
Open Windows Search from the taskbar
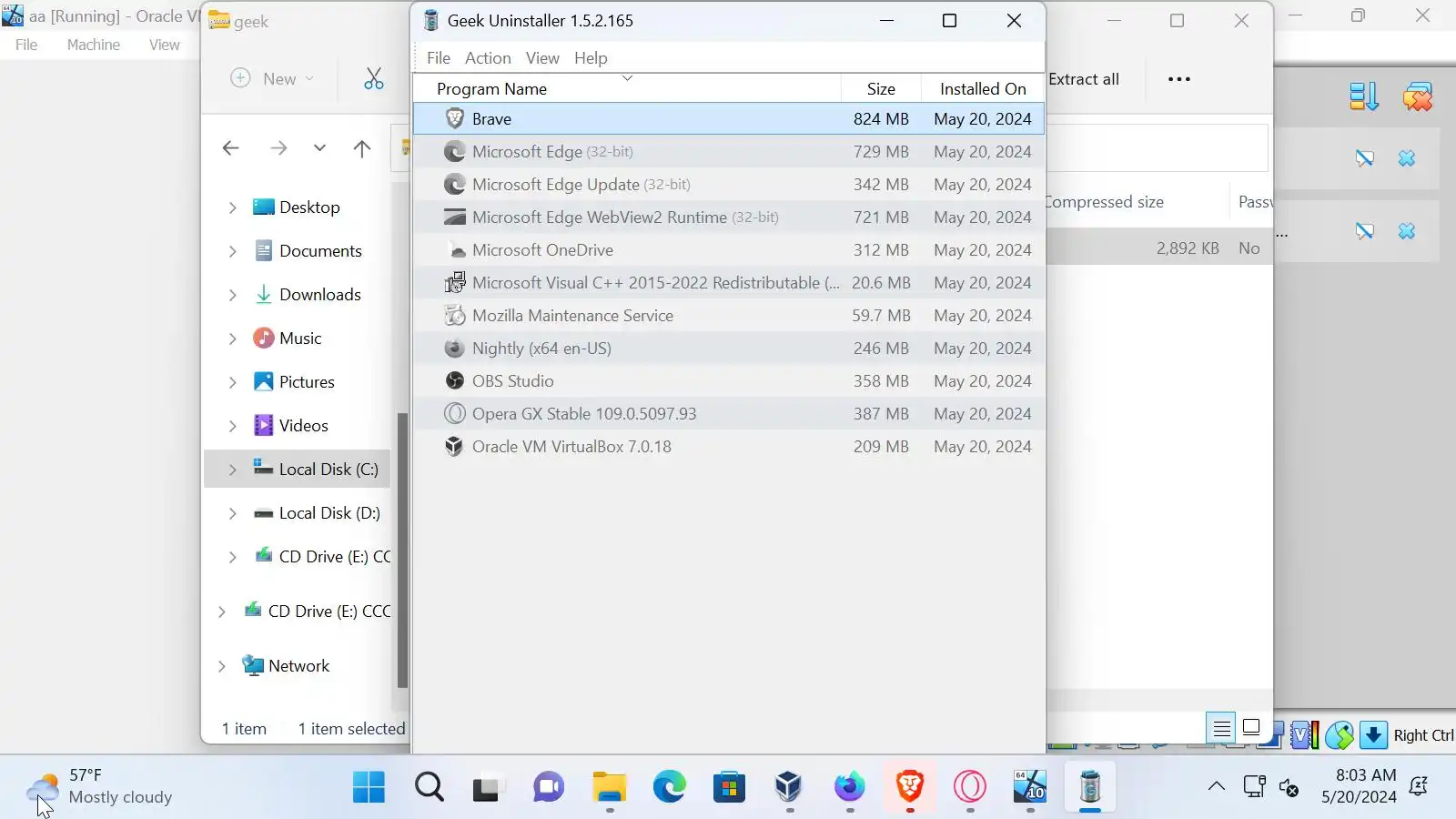(429, 787)
